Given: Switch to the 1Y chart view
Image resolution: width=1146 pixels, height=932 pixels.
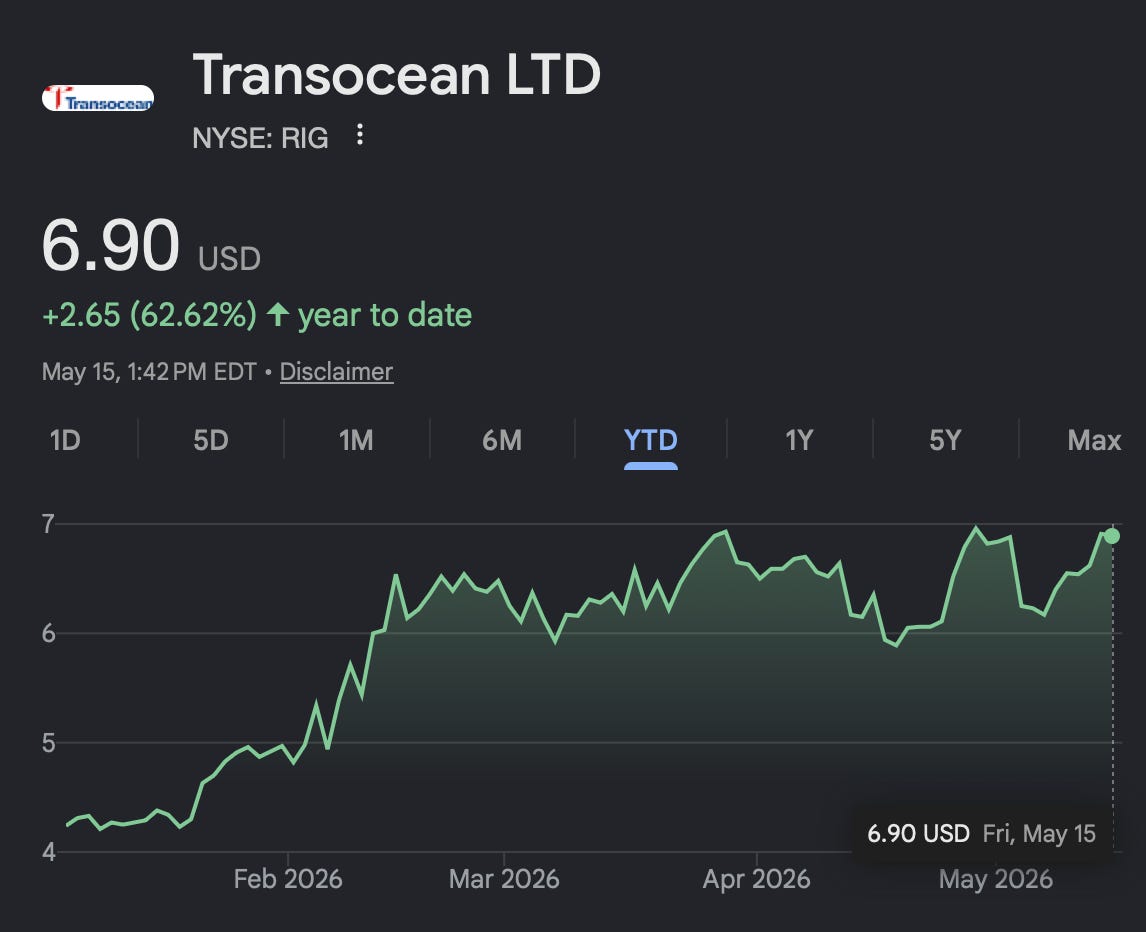Looking at the screenshot, I should point(799,440).
